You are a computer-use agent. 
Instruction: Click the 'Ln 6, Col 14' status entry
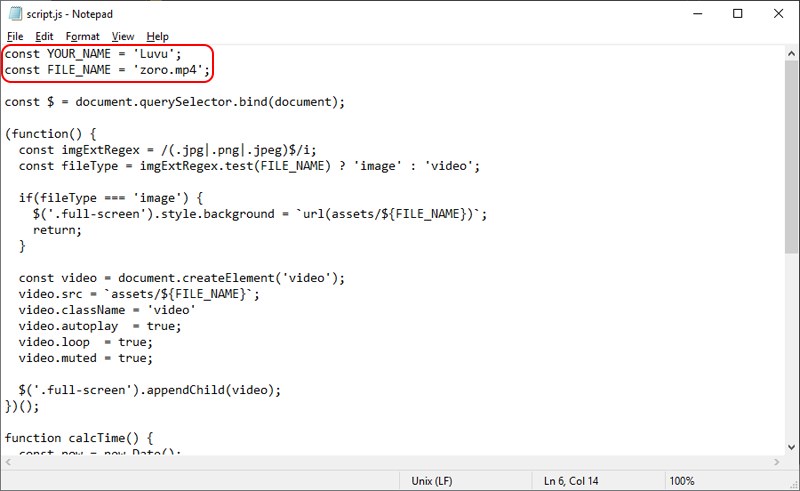[570, 481]
